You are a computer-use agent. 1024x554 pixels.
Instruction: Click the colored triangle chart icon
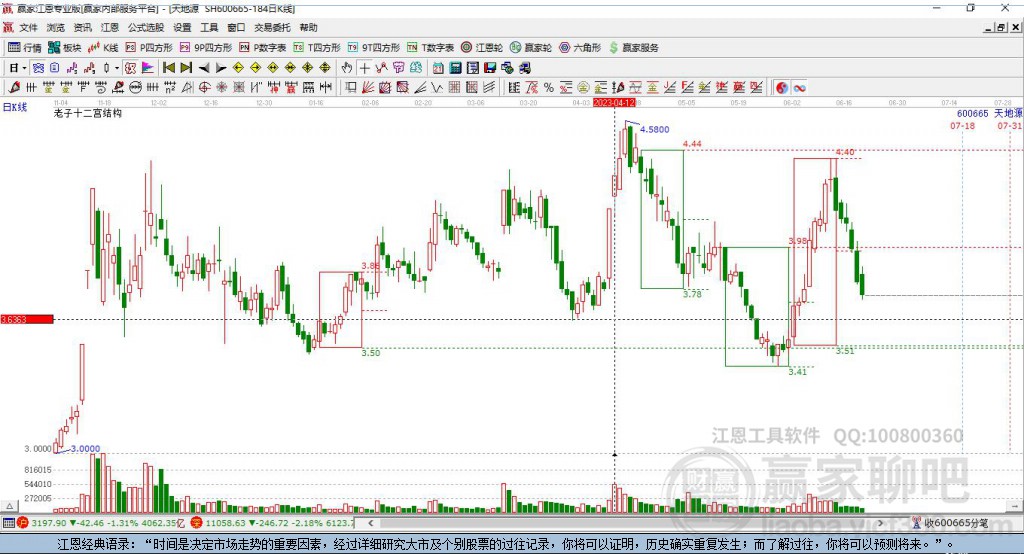click(148, 68)
